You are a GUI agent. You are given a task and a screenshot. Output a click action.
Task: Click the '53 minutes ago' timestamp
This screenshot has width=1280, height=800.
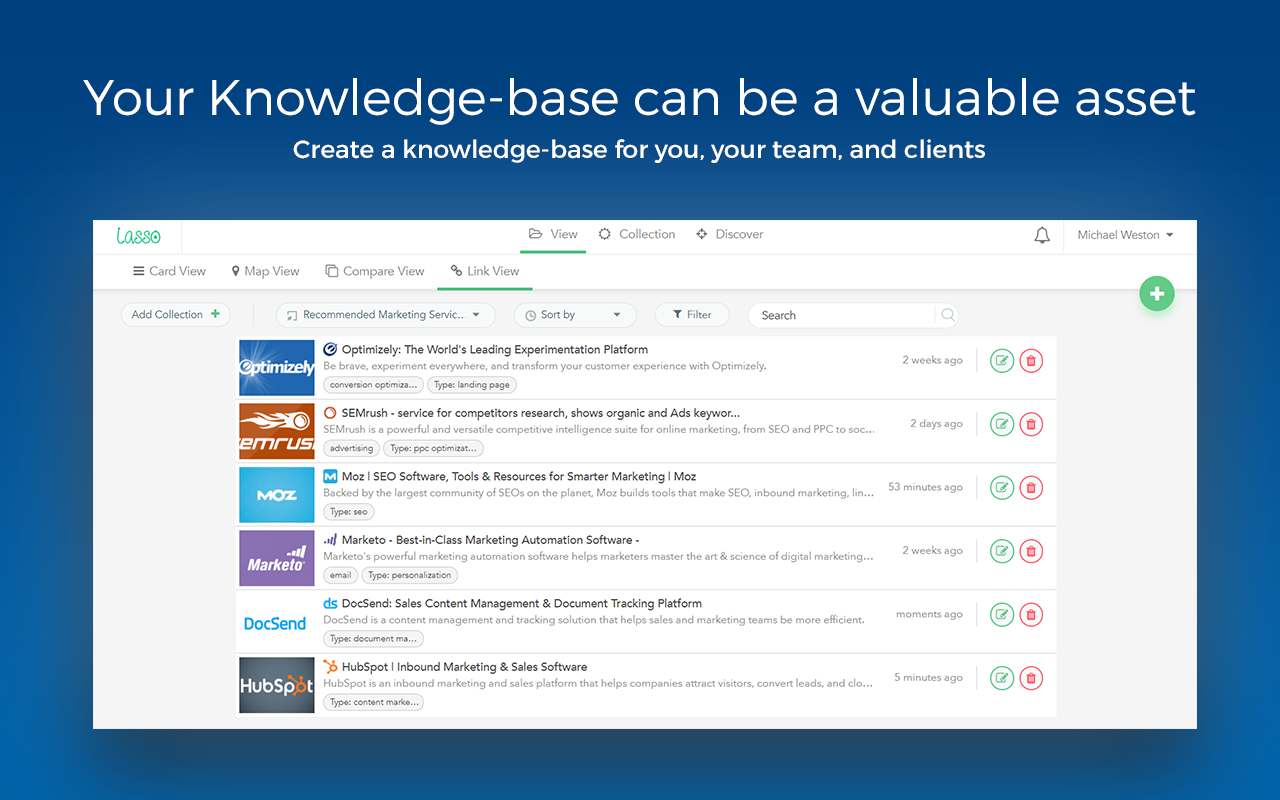(x=925, y=487)
